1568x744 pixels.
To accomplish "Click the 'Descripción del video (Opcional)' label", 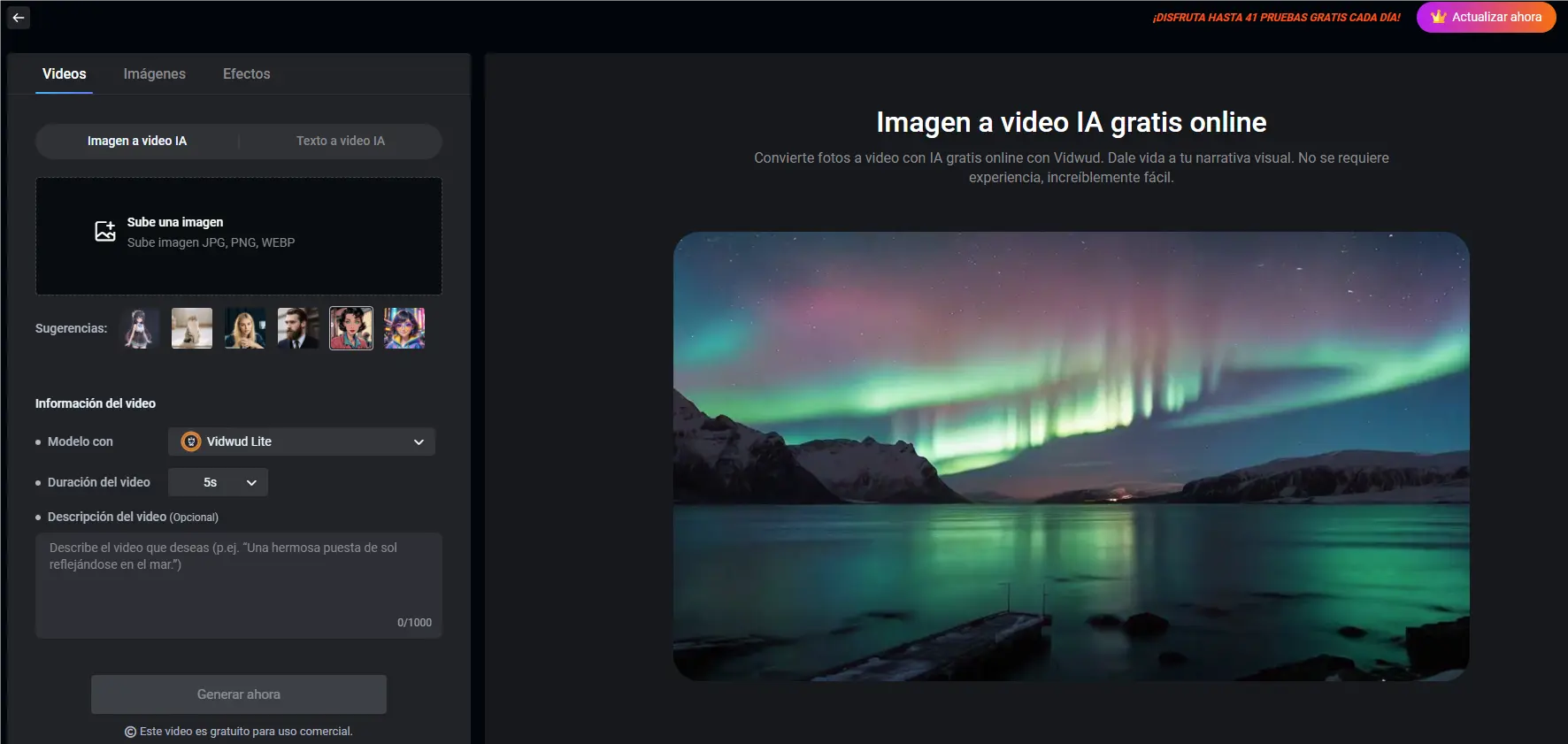I will (x=133, y=517).
